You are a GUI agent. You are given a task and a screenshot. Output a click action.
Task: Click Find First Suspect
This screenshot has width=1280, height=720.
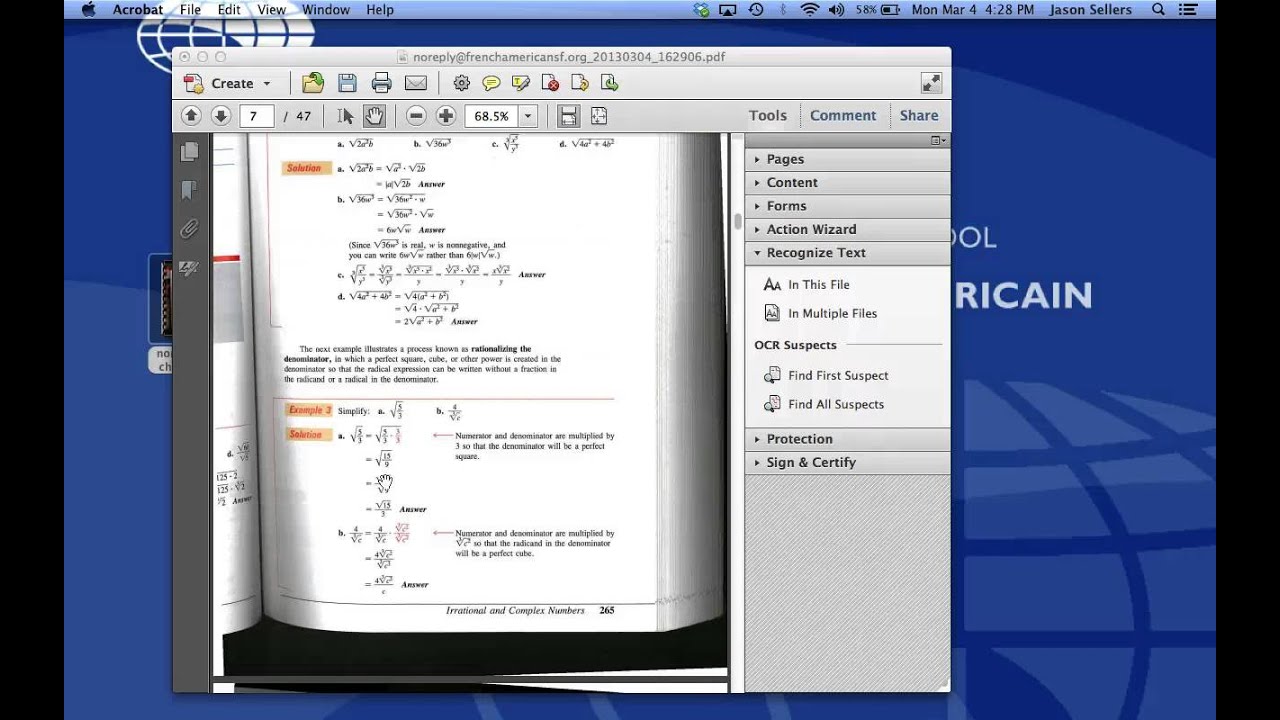[x=826, y=375]
